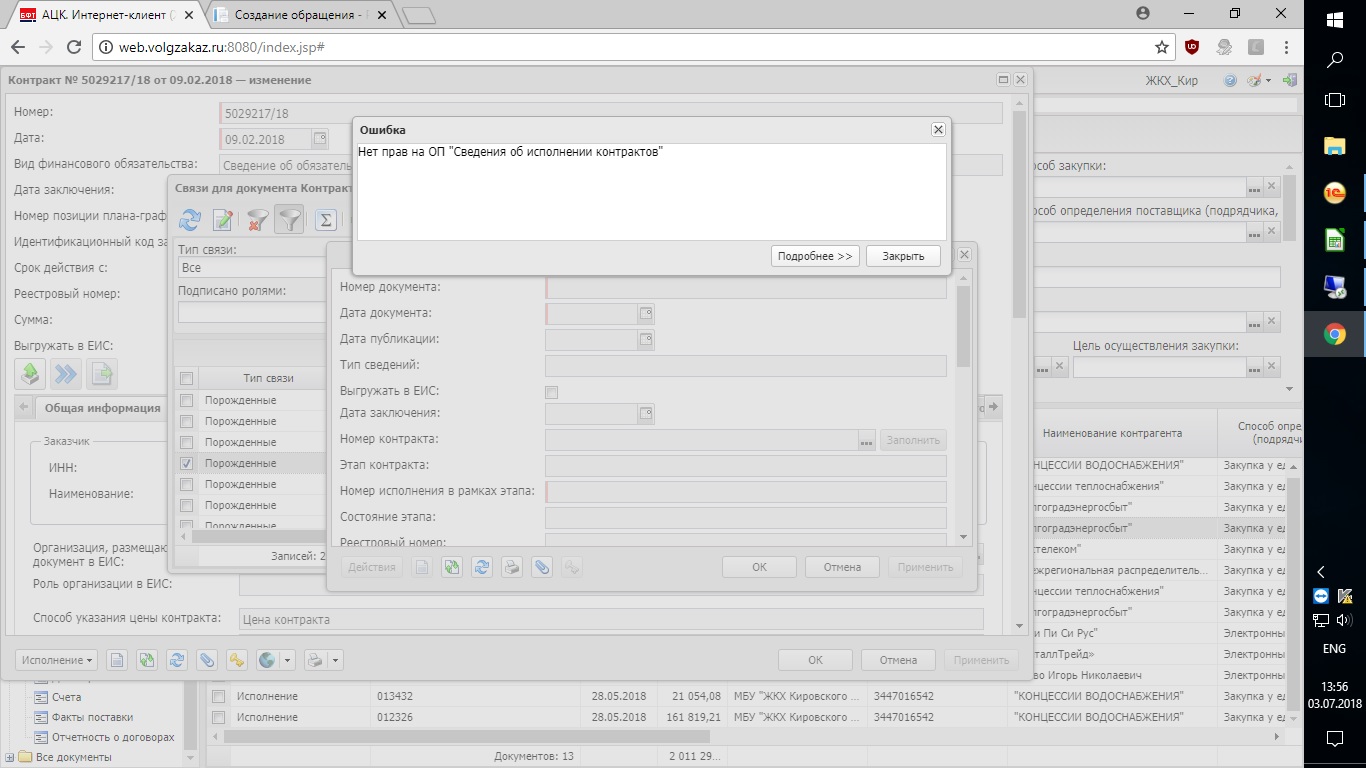Expand the Все документы tree folder
The height and width of the screenshot is (768, 1366).
point(10,757)
